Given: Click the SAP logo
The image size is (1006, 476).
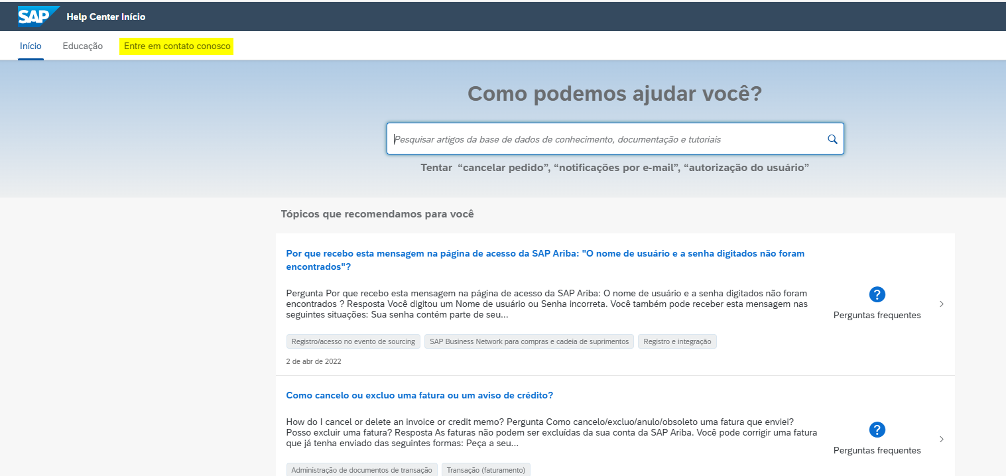Looking at the screenshot, I should point(38,15).
